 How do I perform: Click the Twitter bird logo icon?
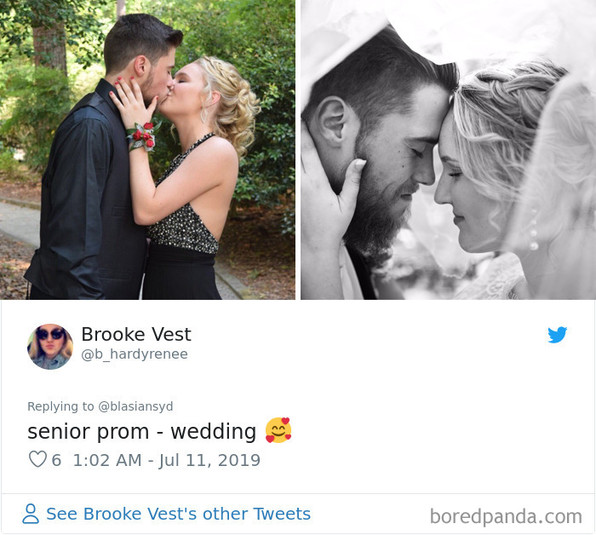click(x=557, y=335)
